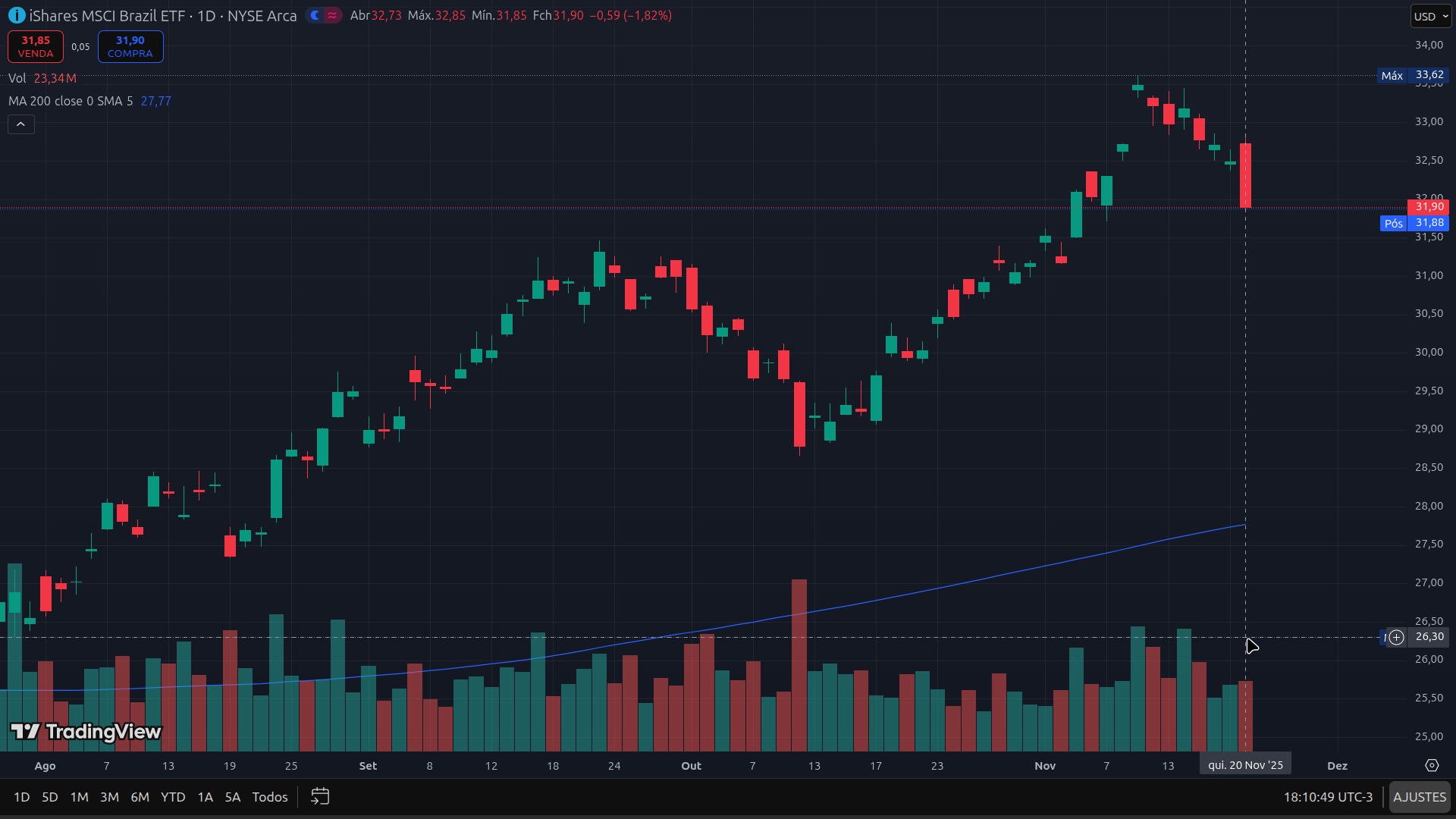Click the MA 200 indicator legend label

click(x=70, y=101)
